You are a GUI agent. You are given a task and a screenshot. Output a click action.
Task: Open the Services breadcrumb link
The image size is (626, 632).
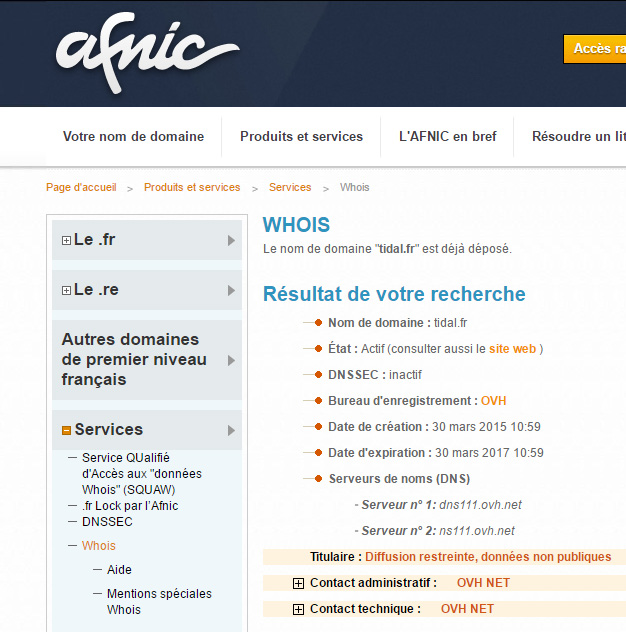[x=290, y=187]
